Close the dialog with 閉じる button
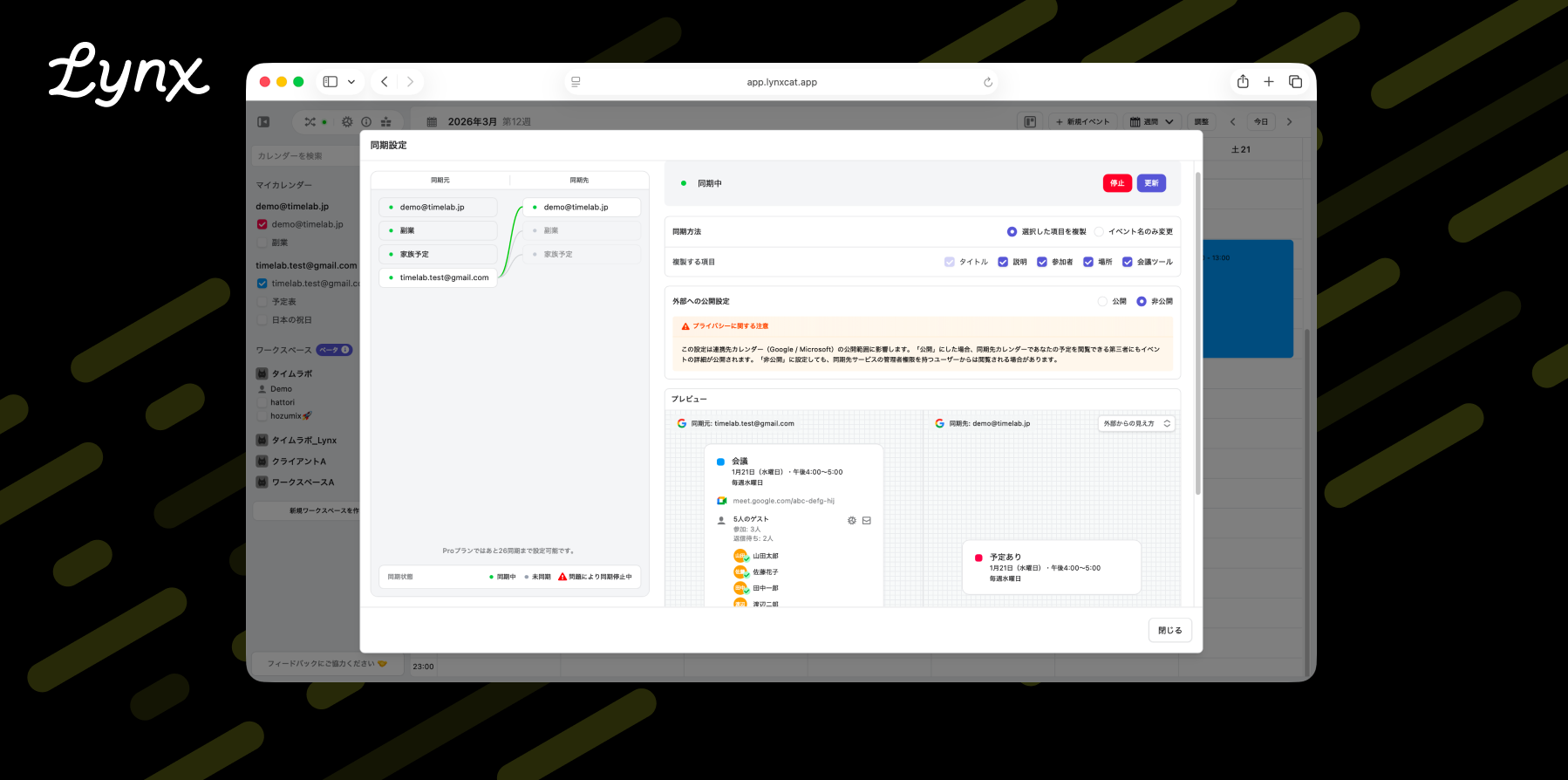This screenshot has height=780, width=1568. click(x=1169, y=631)
